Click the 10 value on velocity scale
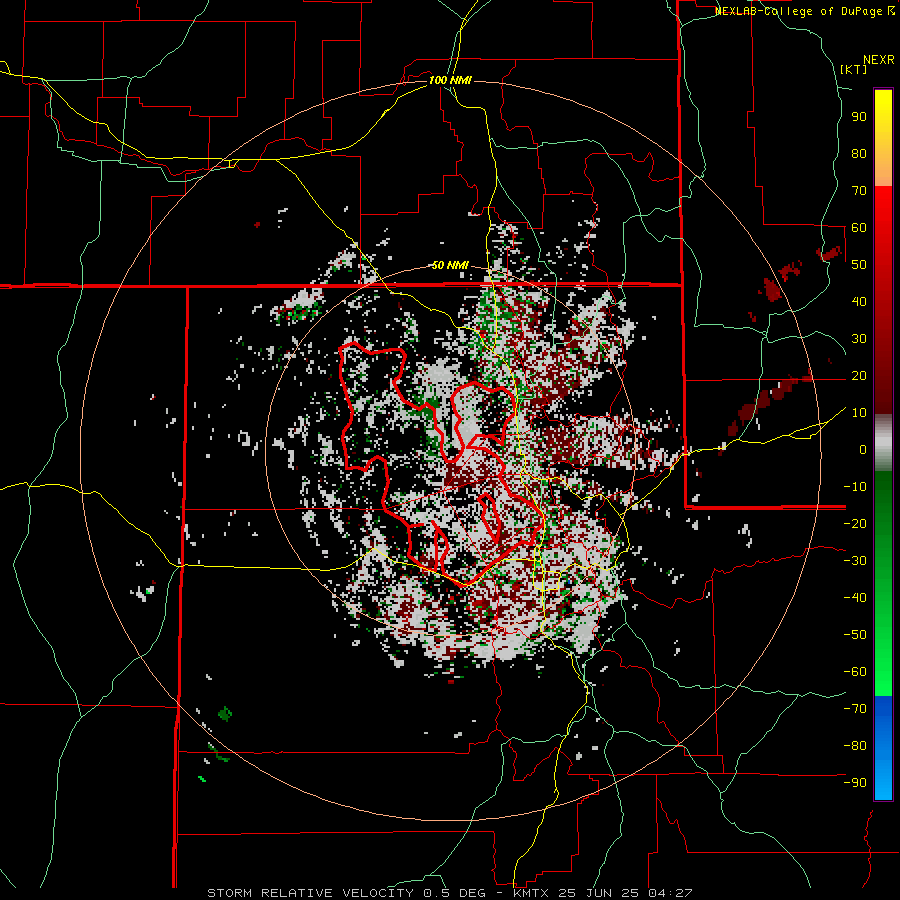Viewport: 900px width, 900px height. (x=859, y=413)
